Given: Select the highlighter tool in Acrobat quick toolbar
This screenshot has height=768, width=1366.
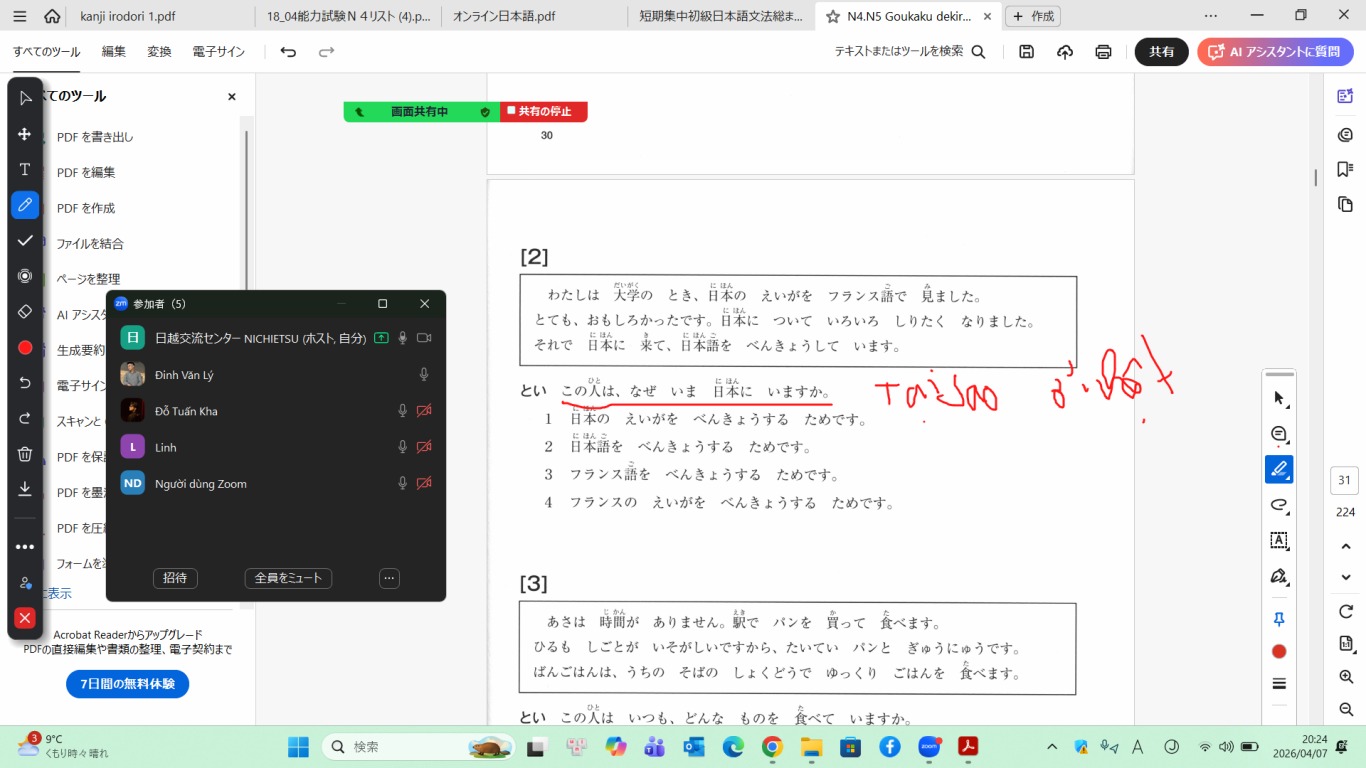Looking at the screenshot, I should pyautogui.click(x=1278, y=469).
